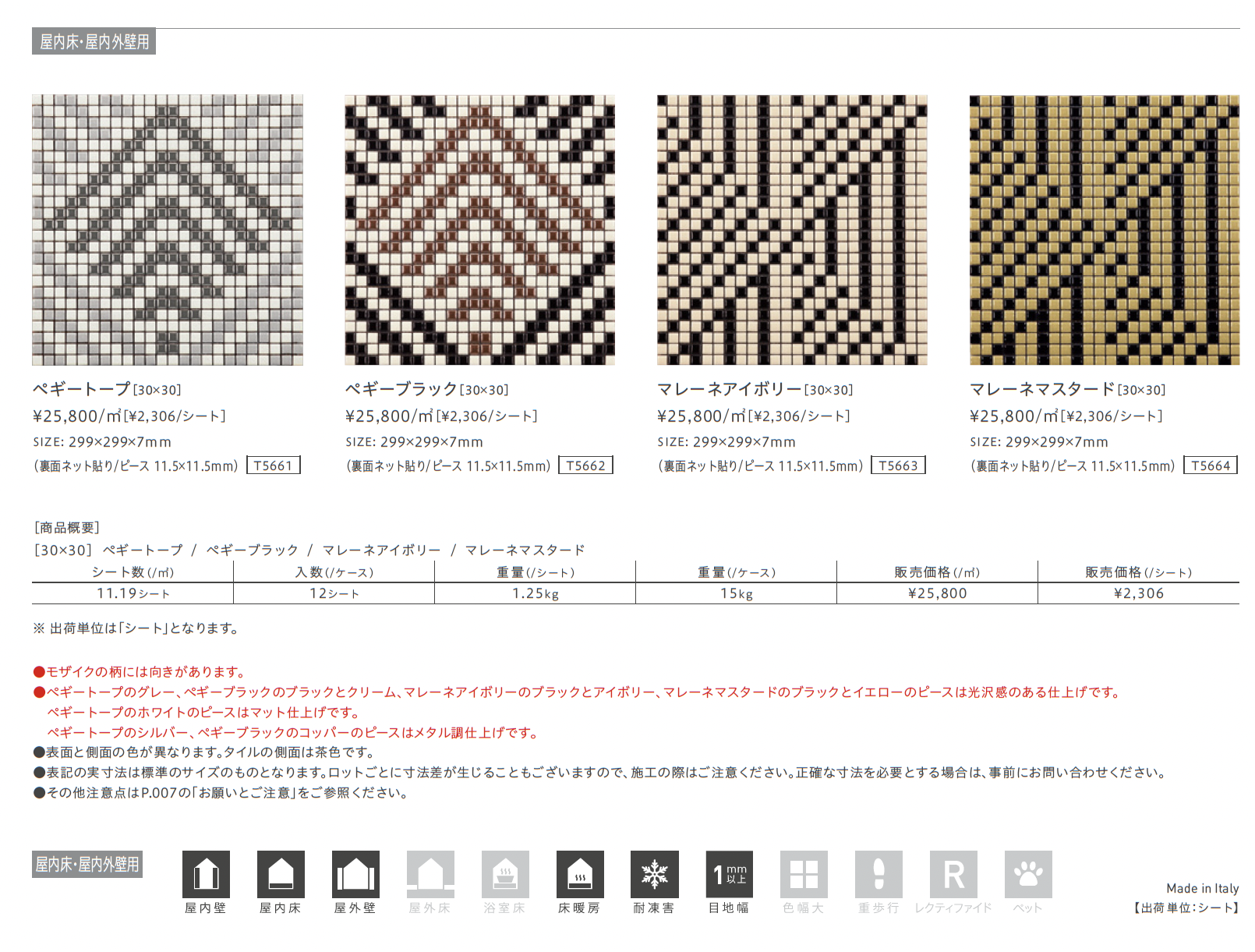This screenshot has width=1255, height=952.
Task: Click product code T5661
Action: click(274, 465)
